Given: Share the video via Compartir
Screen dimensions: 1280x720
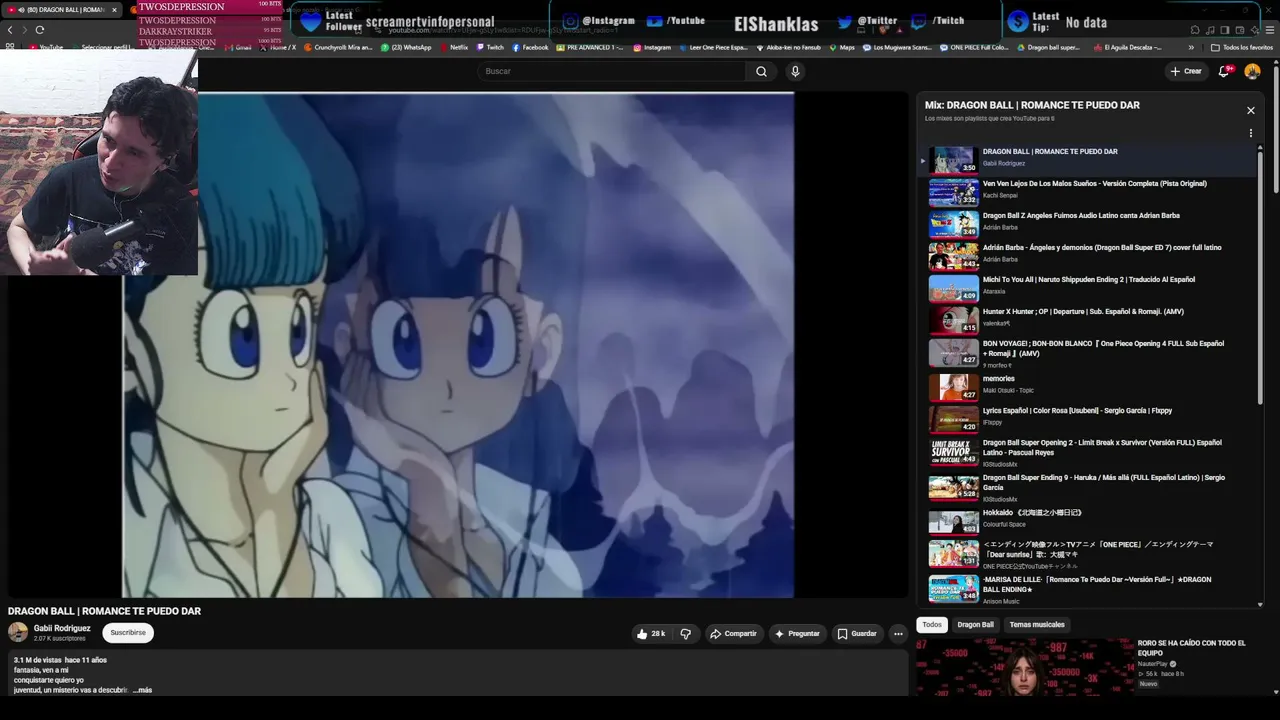Looking at the screenshot, I should pos(733,633).
